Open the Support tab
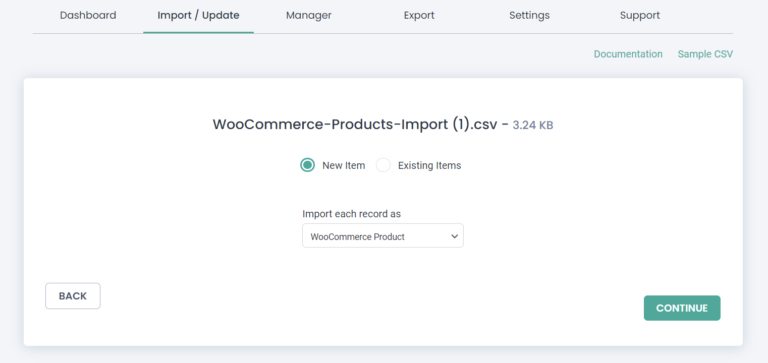 pyautogui.click(x=640, y=15)
